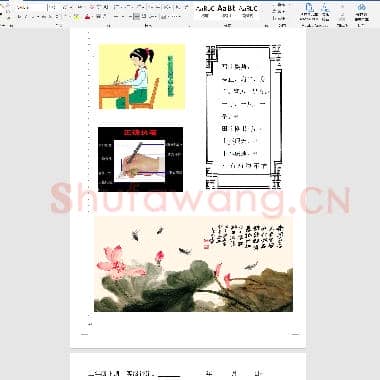Select the black pen-holding posture image

pos(140,159)
